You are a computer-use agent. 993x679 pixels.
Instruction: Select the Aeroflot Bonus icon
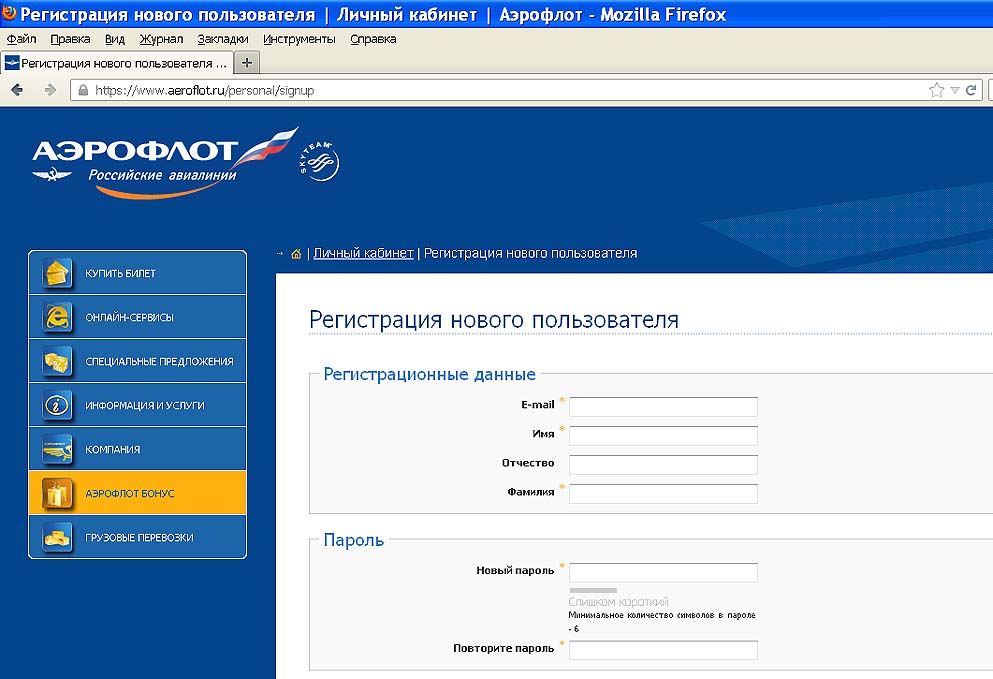(x=57, y=493)
